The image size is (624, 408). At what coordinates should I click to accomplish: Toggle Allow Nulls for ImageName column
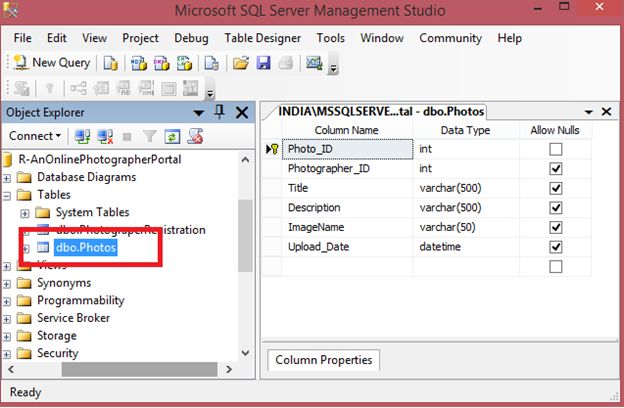(x=556, y=227)
